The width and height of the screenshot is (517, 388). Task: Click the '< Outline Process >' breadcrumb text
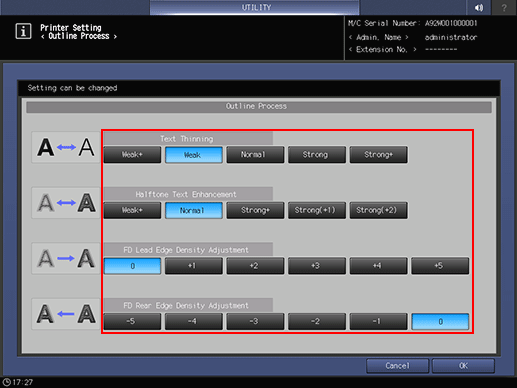click(x=79, y=36)
